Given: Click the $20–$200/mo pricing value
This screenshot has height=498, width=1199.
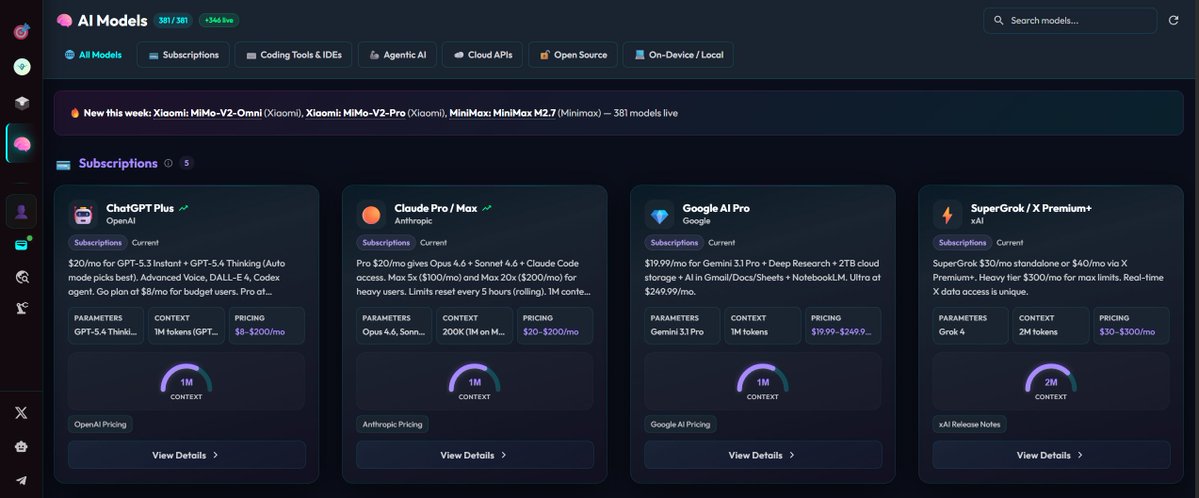Looking at the screenshot, I should point(551,332).
